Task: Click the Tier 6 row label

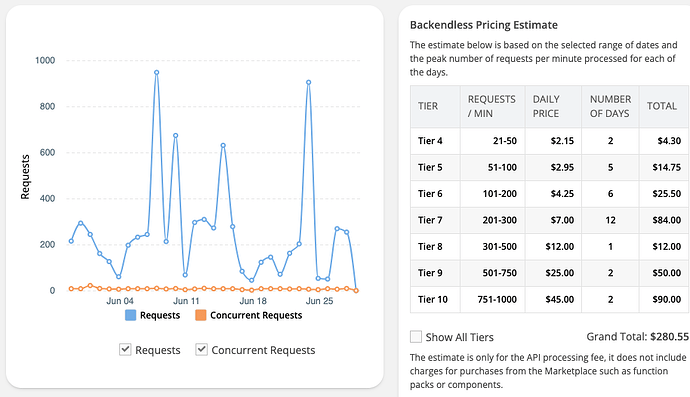Action: [x=430, y=194]
